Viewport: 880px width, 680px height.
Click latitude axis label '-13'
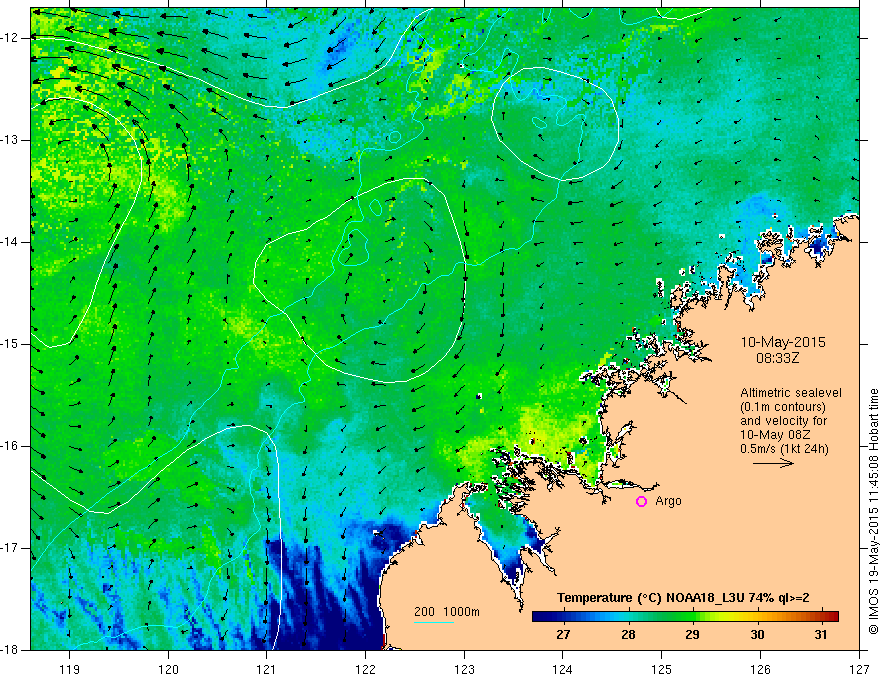coord(10,140)
